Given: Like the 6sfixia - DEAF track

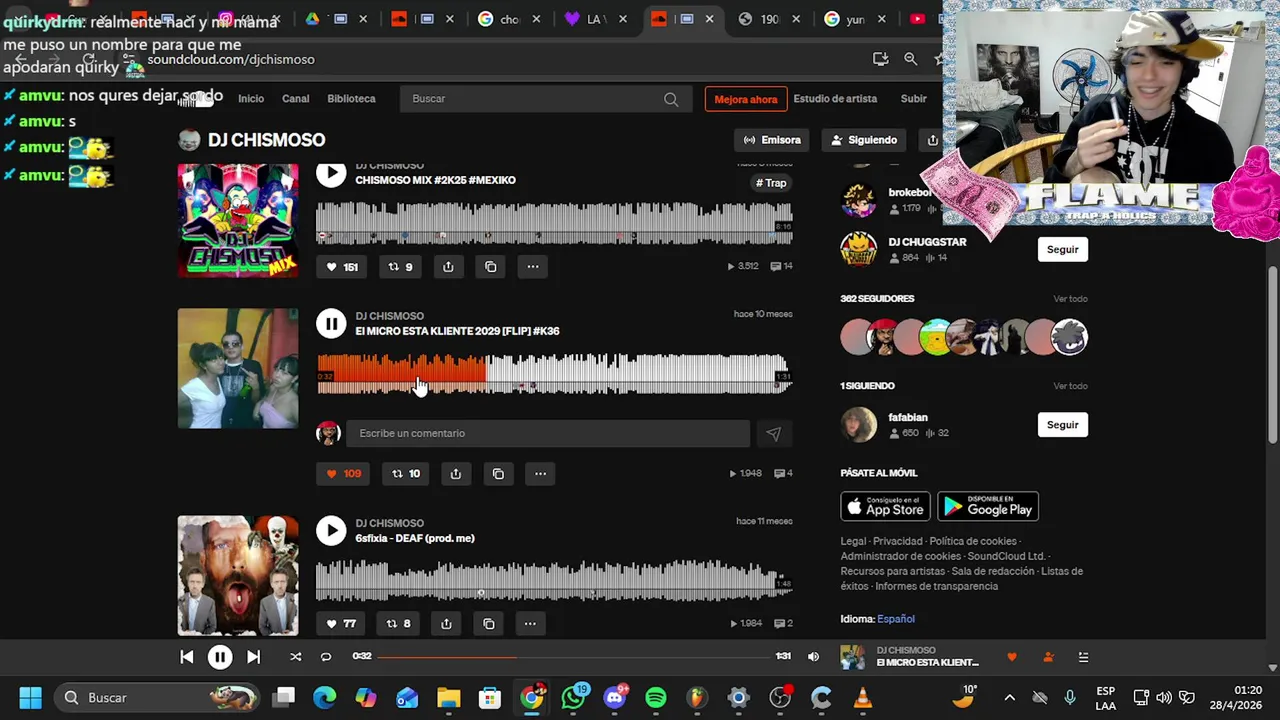Looking at the screenshot, I should coord(341,624).
